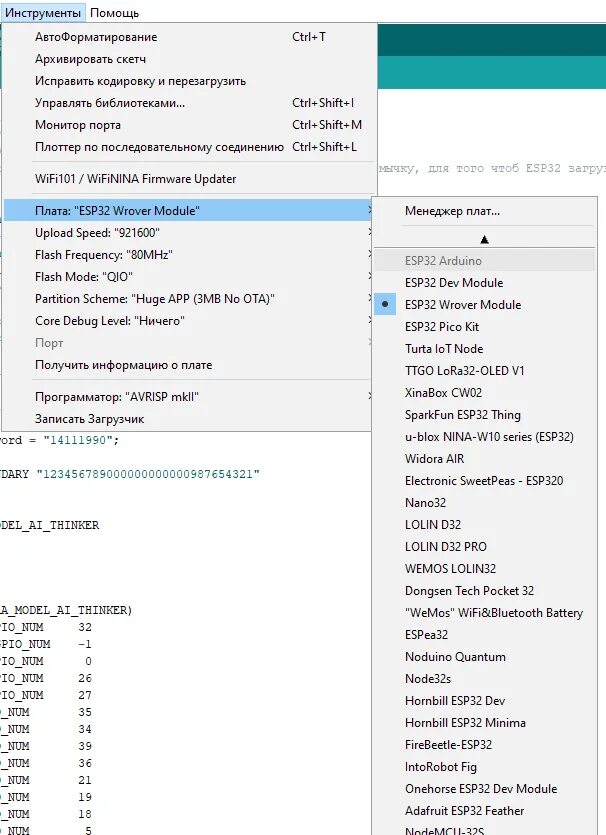Image resolution: width=606 pixels, height=835 pixels.
Task: Click the pin value 27 in code
Action: click(x=85, y=695)
